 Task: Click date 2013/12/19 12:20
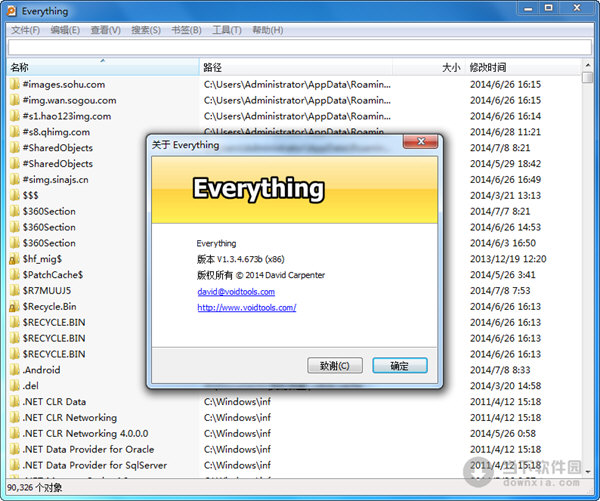[508, 259]
